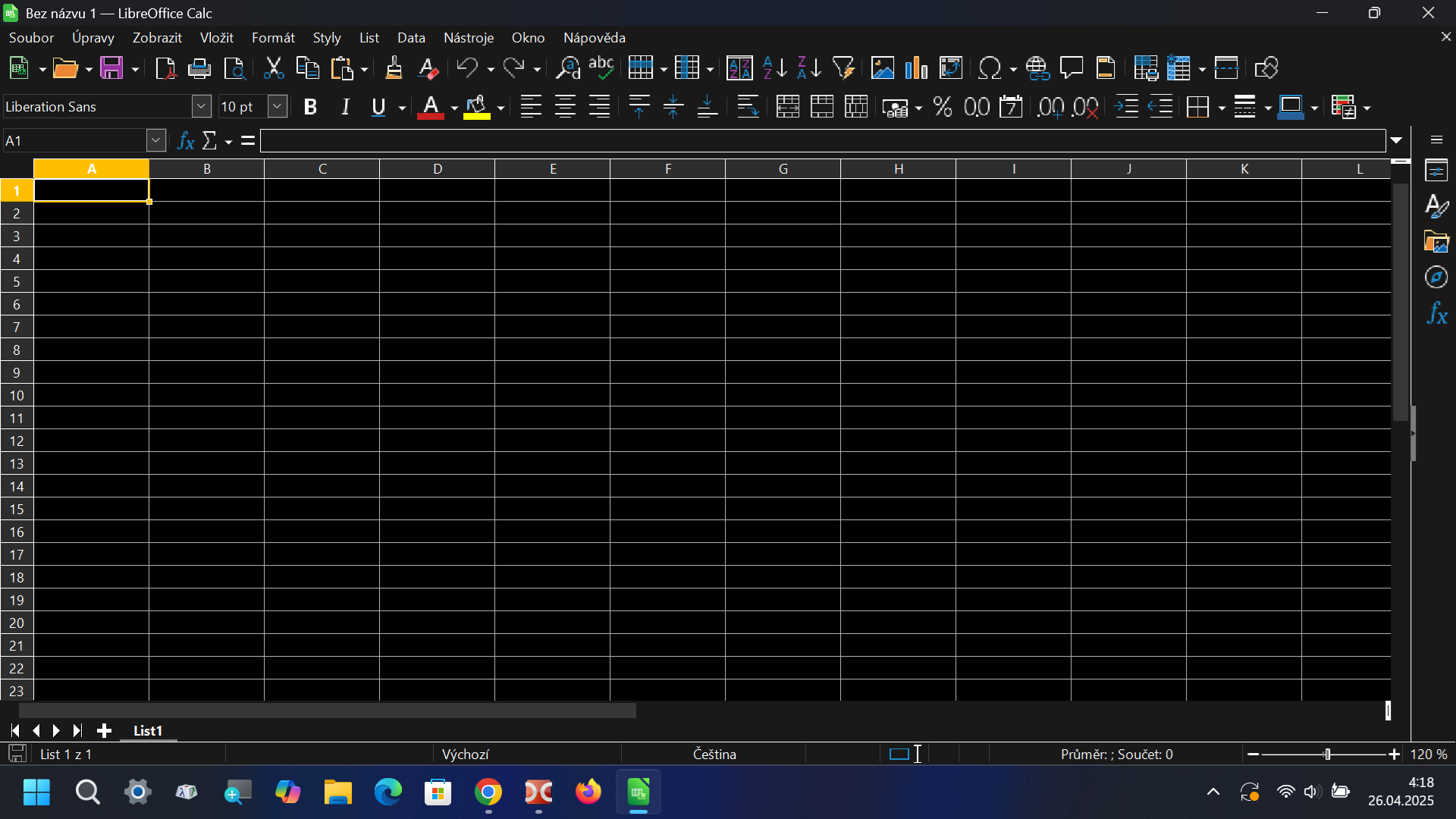Toggle Bold formatting

[x=310, y=107]
